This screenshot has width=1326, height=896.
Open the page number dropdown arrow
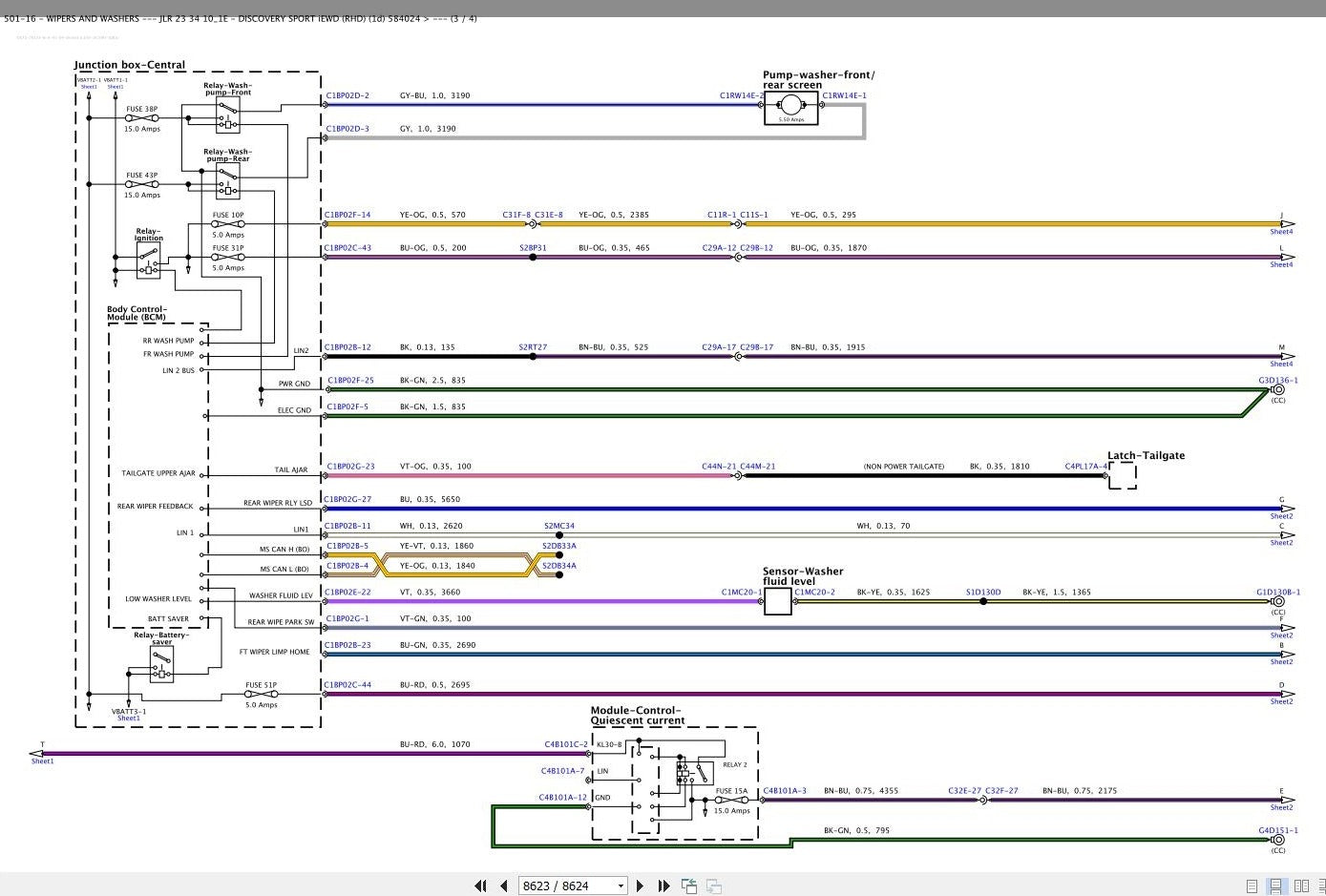(x=620, y=886)
